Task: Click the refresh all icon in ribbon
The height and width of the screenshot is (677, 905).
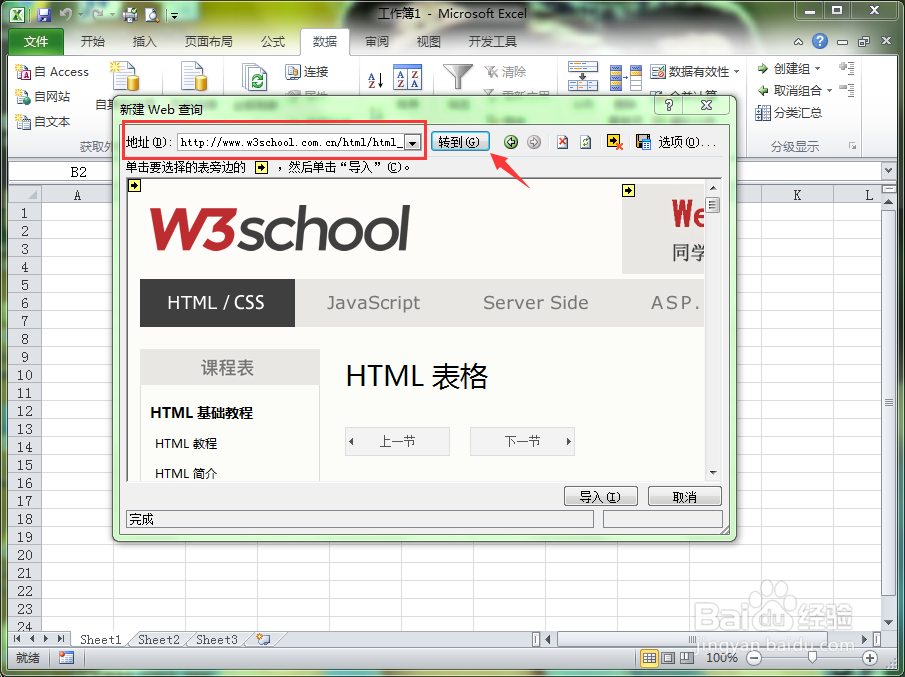Action: [x=255, y=77]
